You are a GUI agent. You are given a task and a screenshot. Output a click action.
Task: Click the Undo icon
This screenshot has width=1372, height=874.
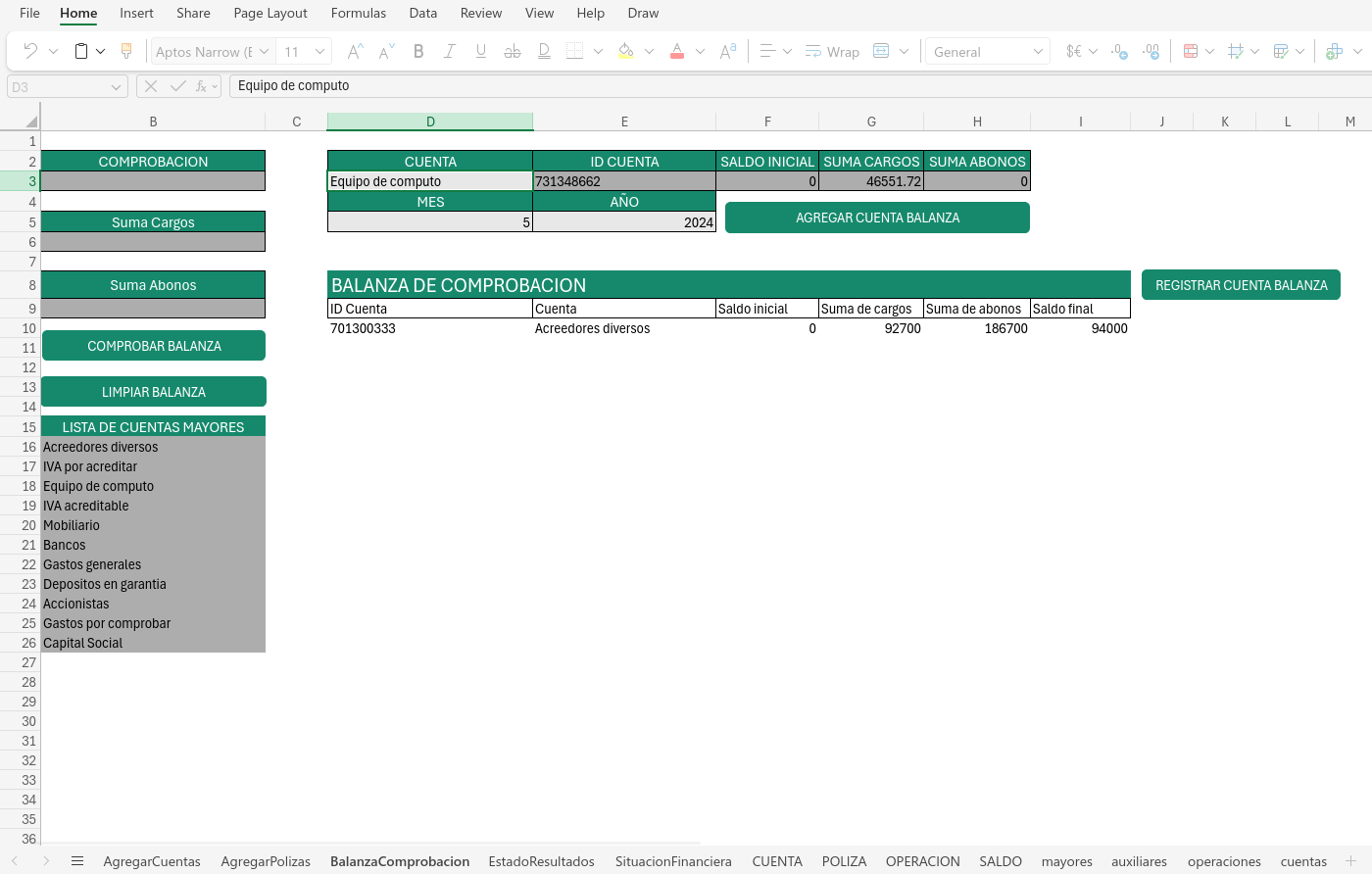coord(30,51)
